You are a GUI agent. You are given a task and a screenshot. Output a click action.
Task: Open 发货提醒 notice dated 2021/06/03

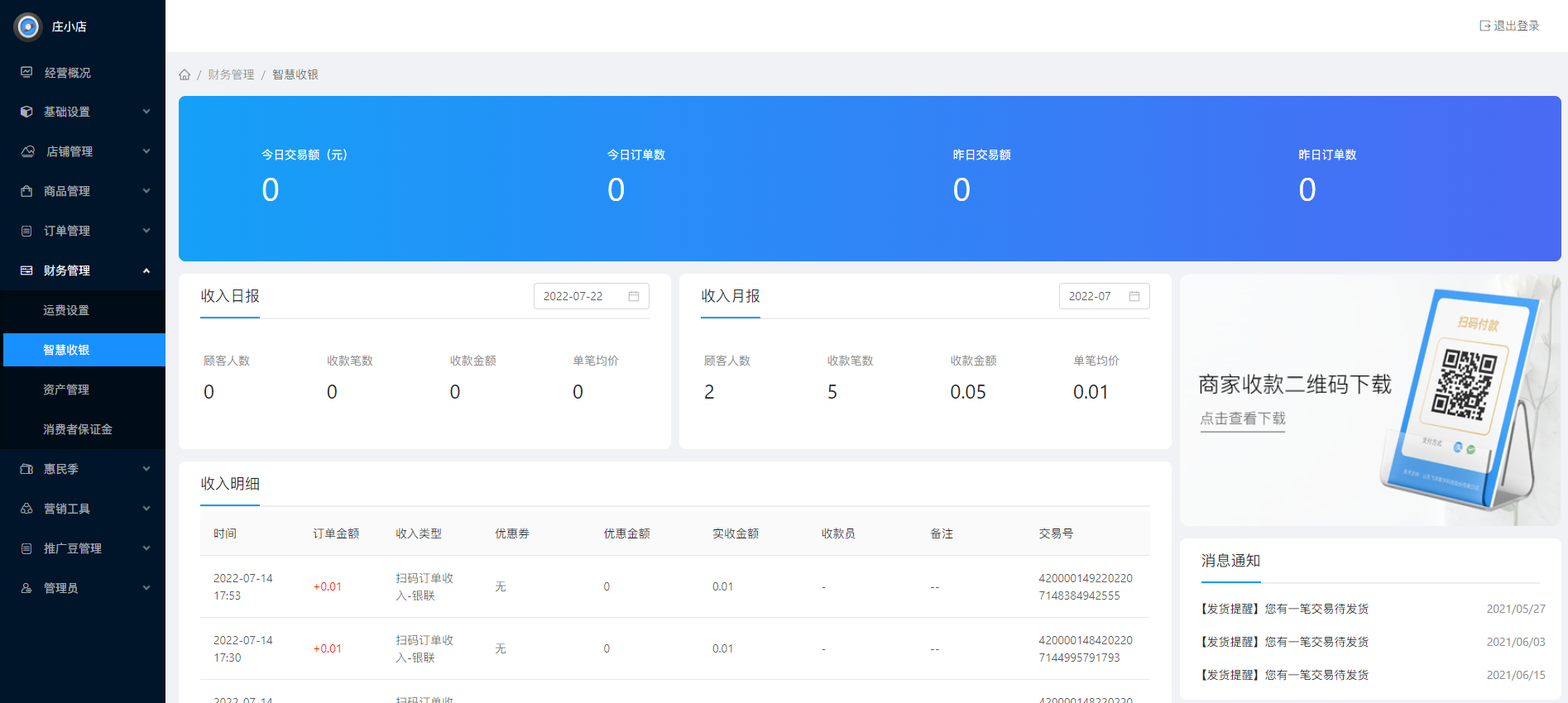pos(1370,642)
